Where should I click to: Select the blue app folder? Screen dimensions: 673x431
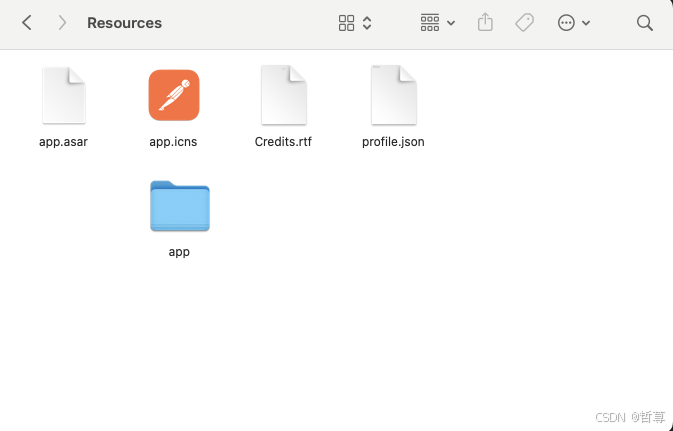click(180, 206)
